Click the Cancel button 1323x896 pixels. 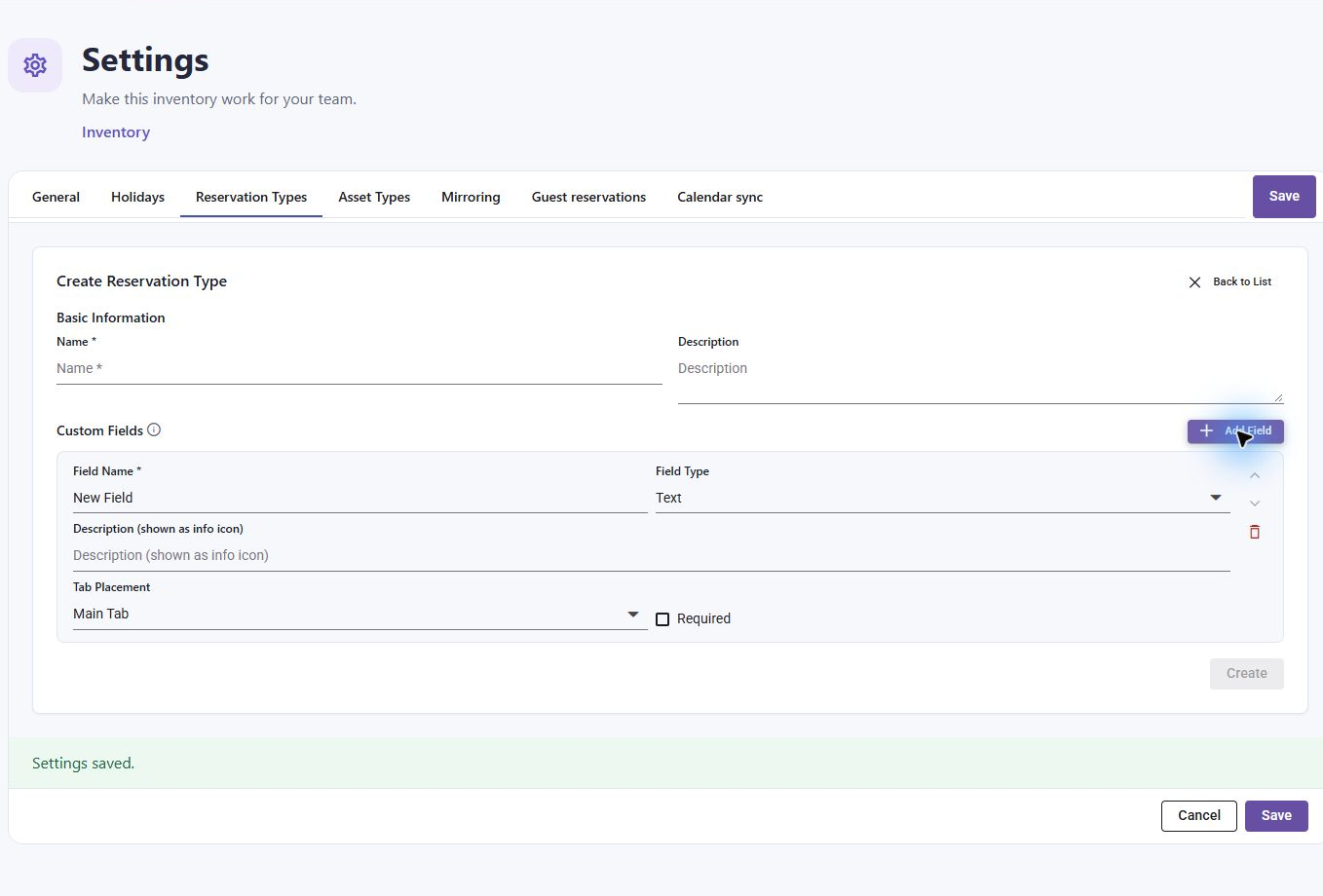click(x=1199, y=816)
